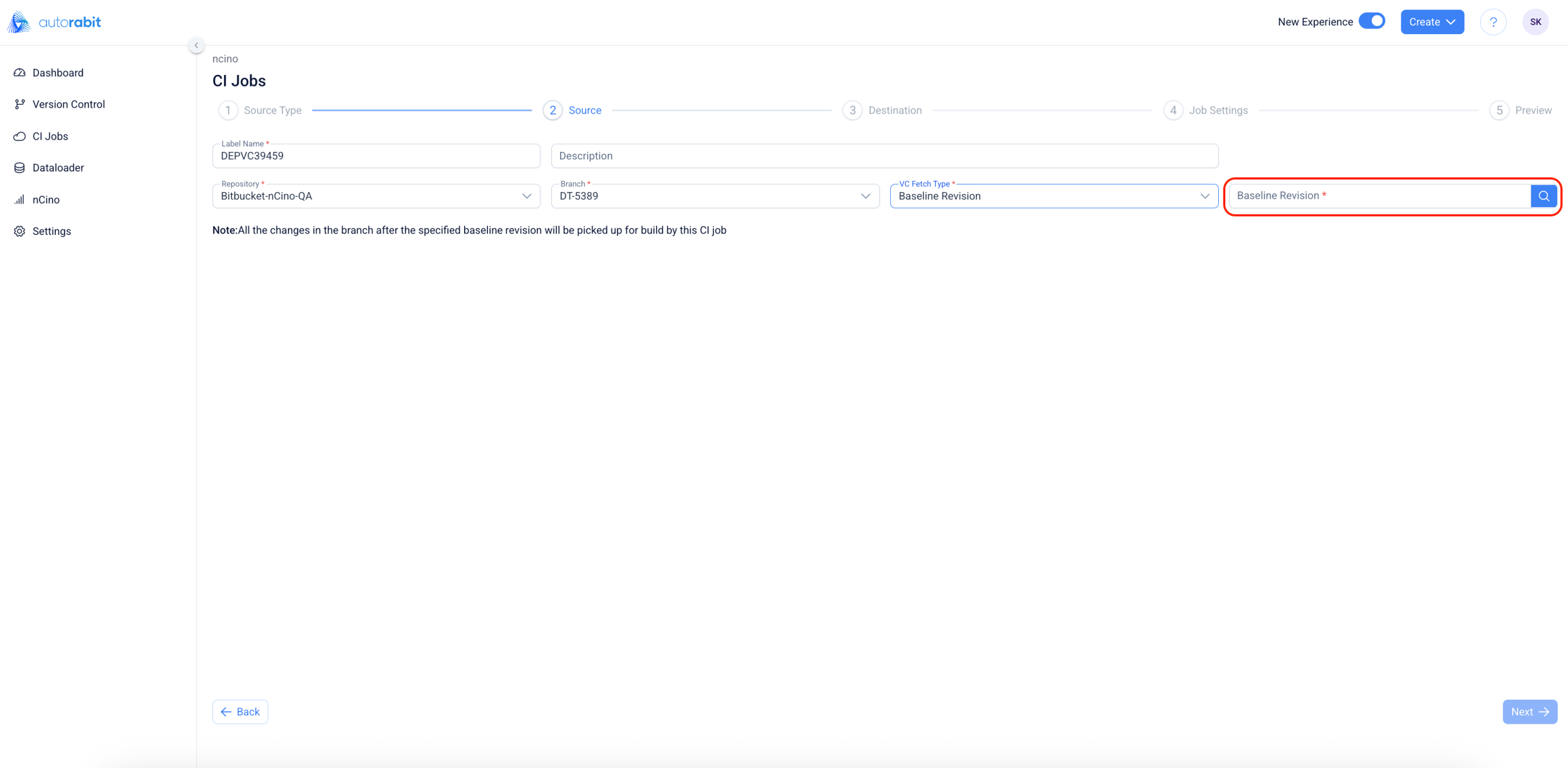Open the Branch DT-5389 dropdown

pos(865,196)
